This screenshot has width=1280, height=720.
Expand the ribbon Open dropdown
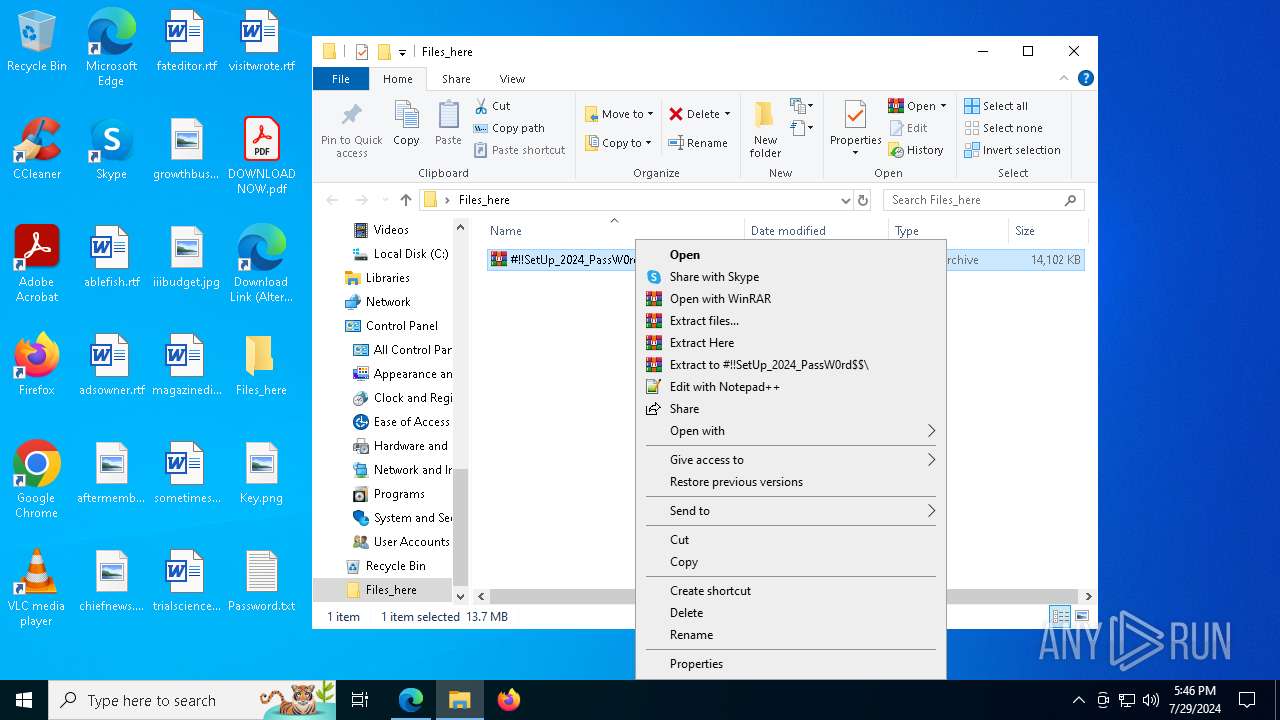(943, 106)
